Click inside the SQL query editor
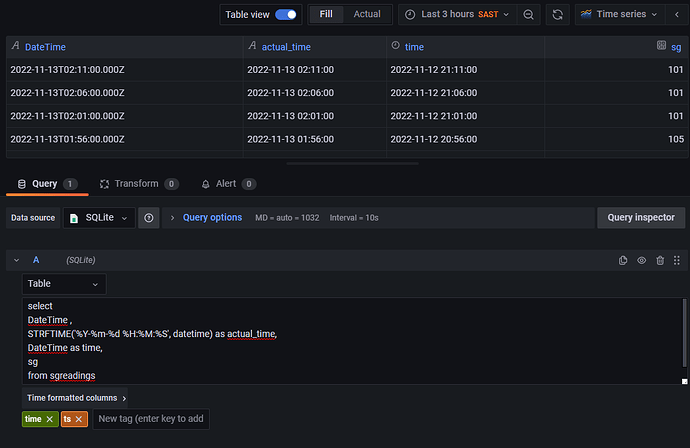This screenshot has width=690, height=448. [x=352, y=341]
